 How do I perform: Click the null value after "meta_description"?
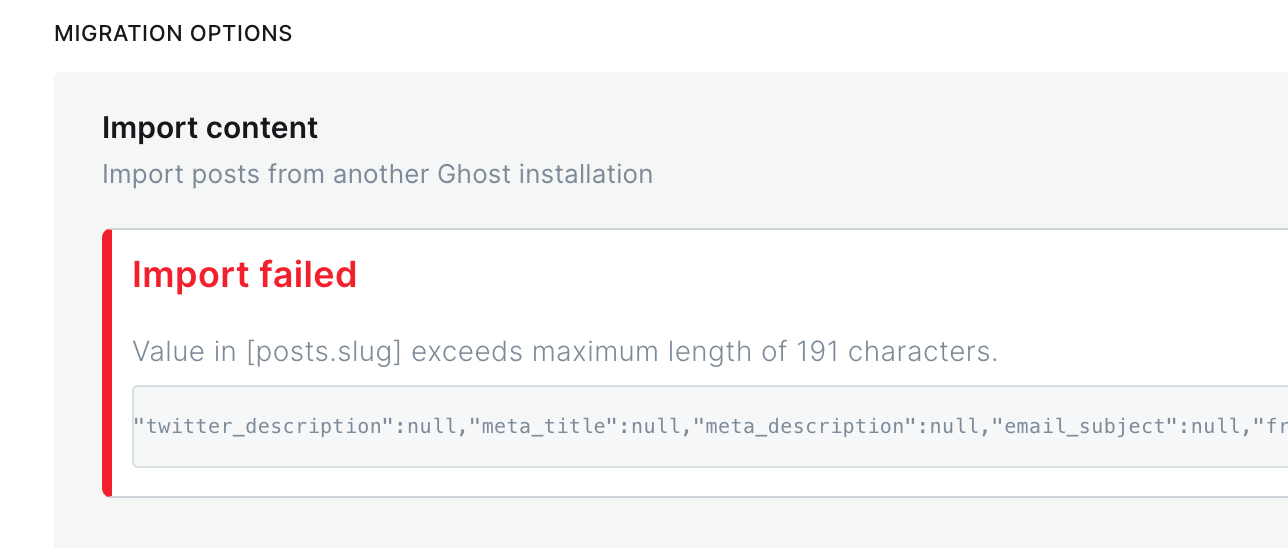tap(953, 426)
